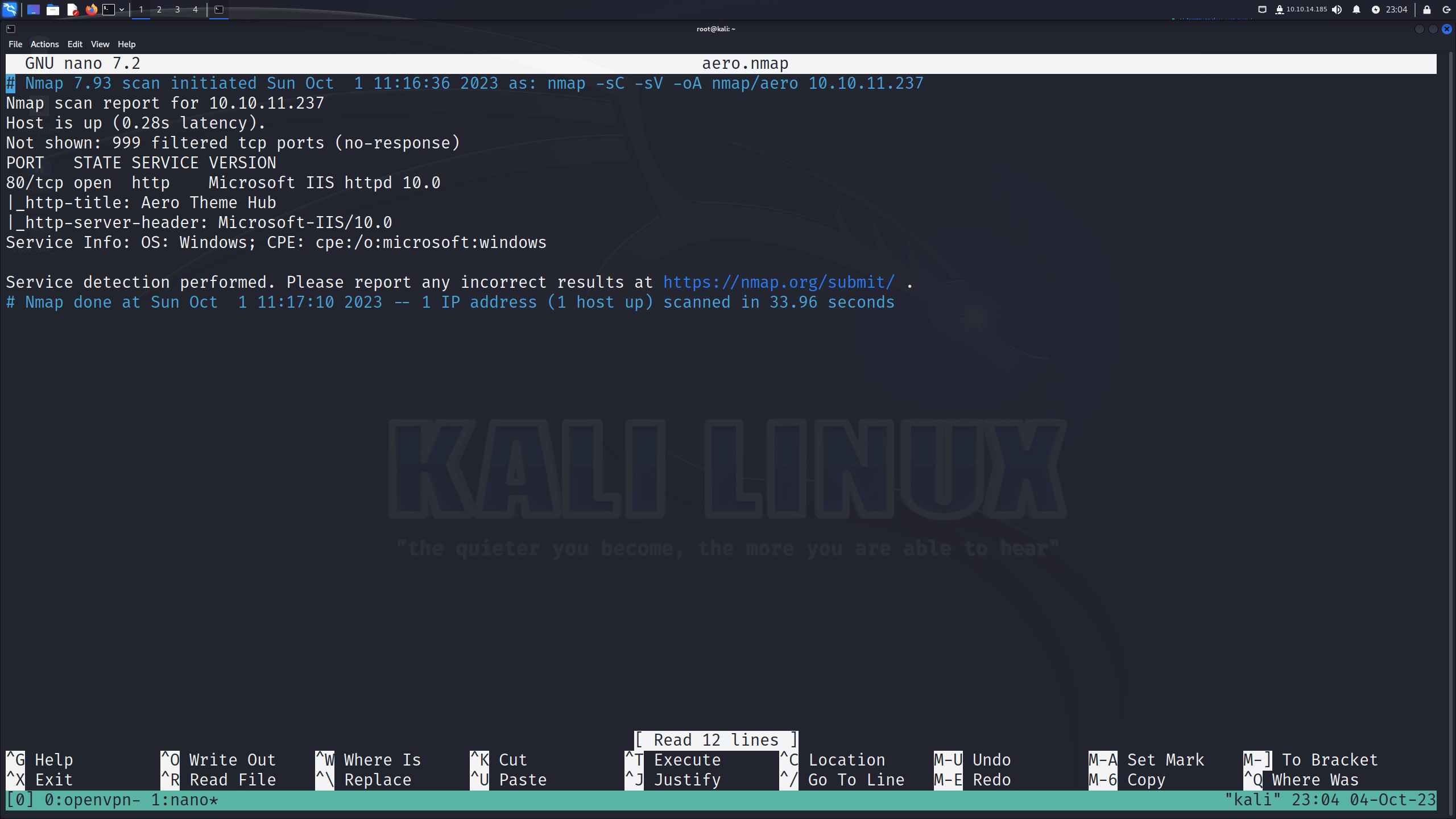Launch the Firefox browser from panel

point(91,10)
